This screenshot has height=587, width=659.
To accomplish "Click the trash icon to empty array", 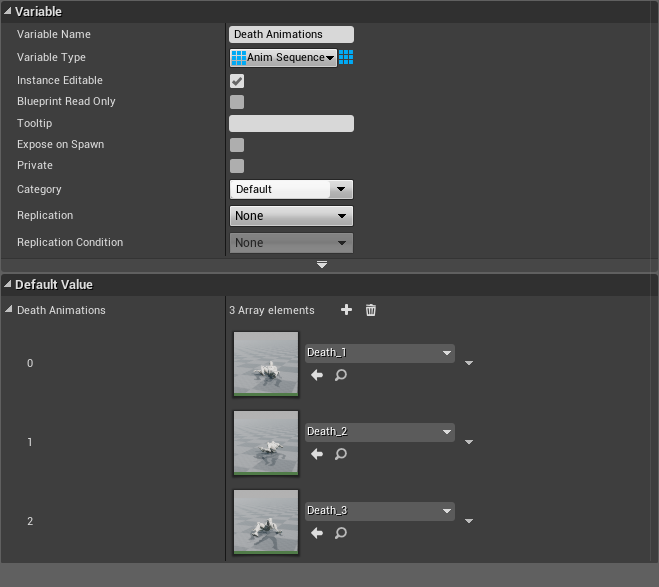I will click(x=371, y=310).
